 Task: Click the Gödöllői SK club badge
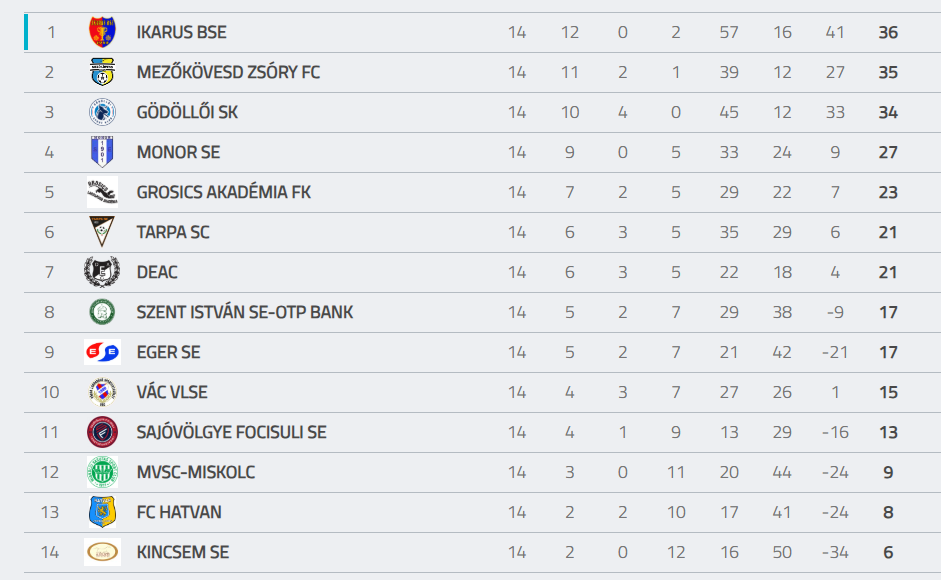pyautogui.click(x=102, y=112)
